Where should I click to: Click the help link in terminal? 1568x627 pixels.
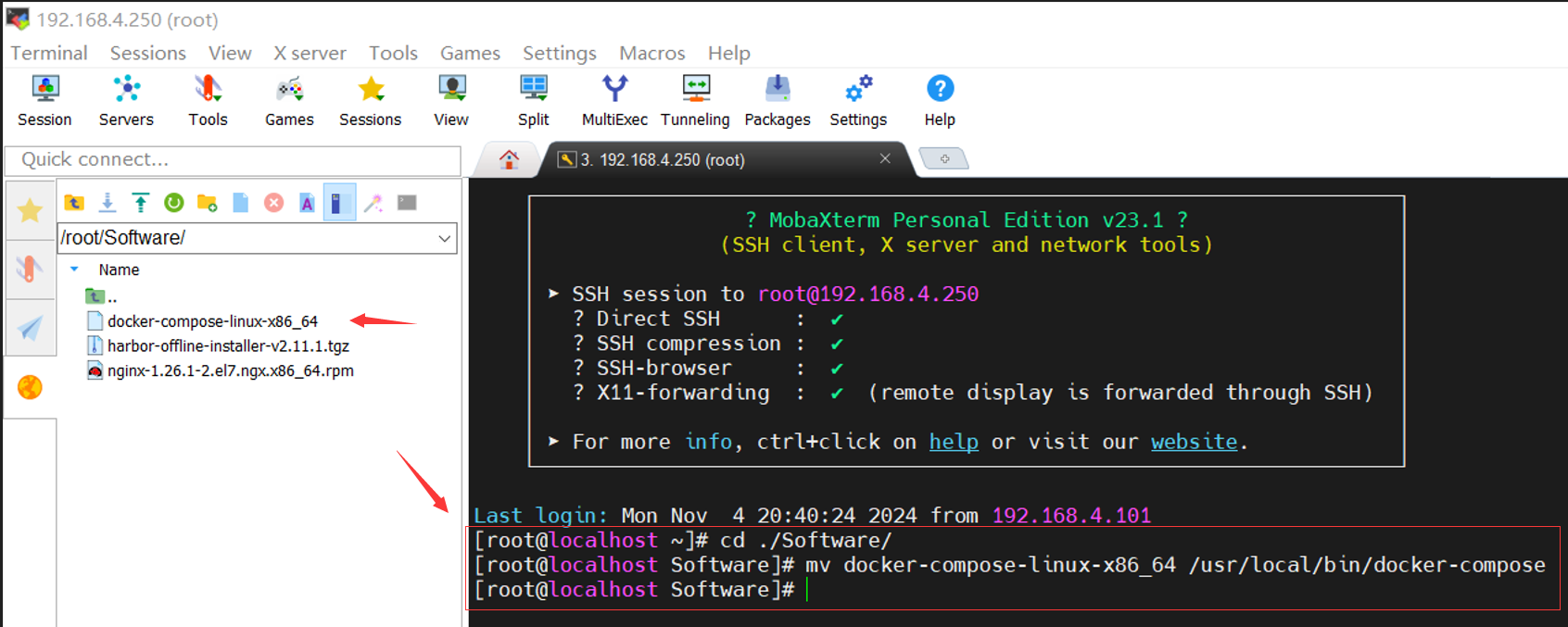954,442
